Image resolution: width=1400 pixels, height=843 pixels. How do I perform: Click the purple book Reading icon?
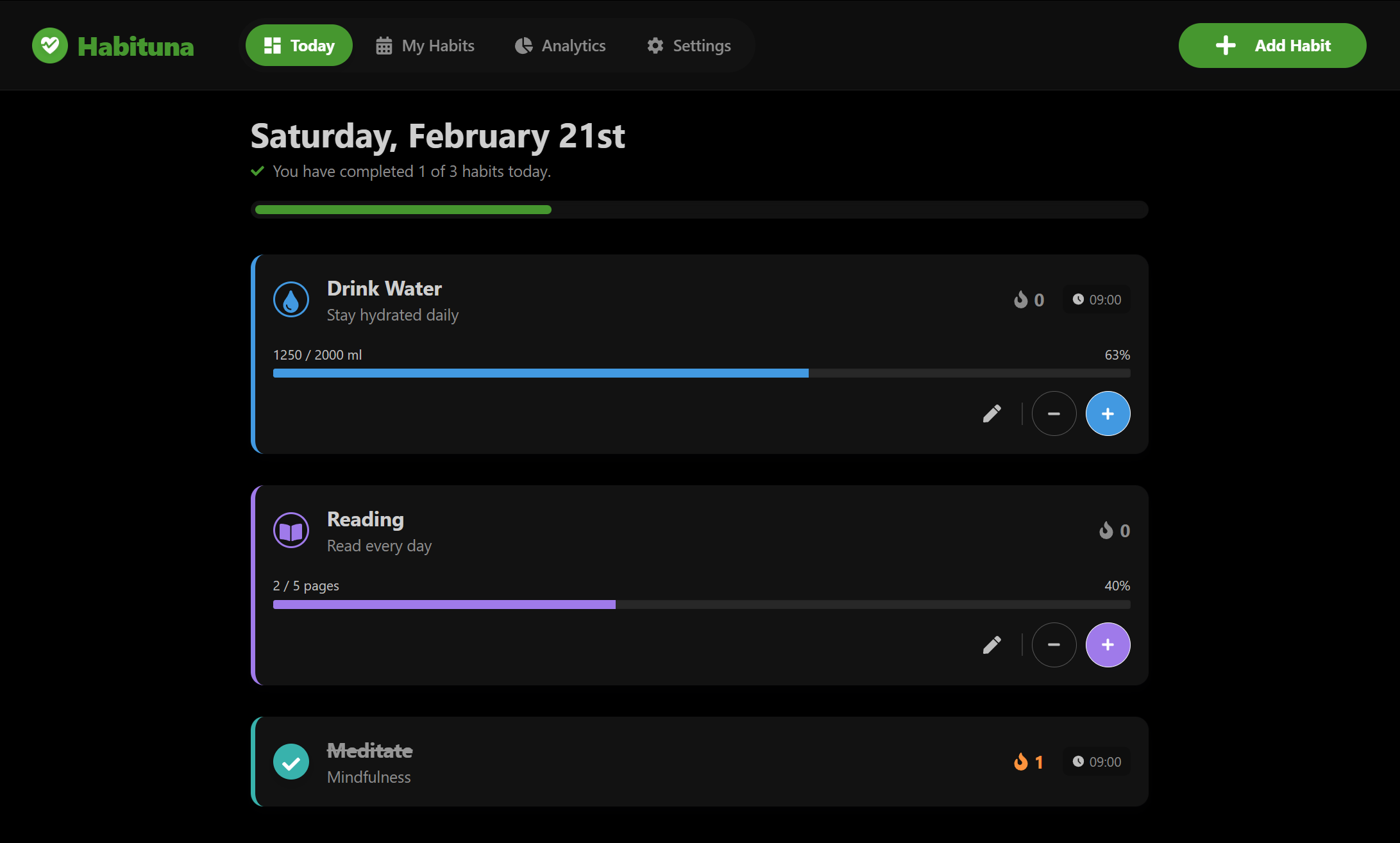tap(291, 530)
